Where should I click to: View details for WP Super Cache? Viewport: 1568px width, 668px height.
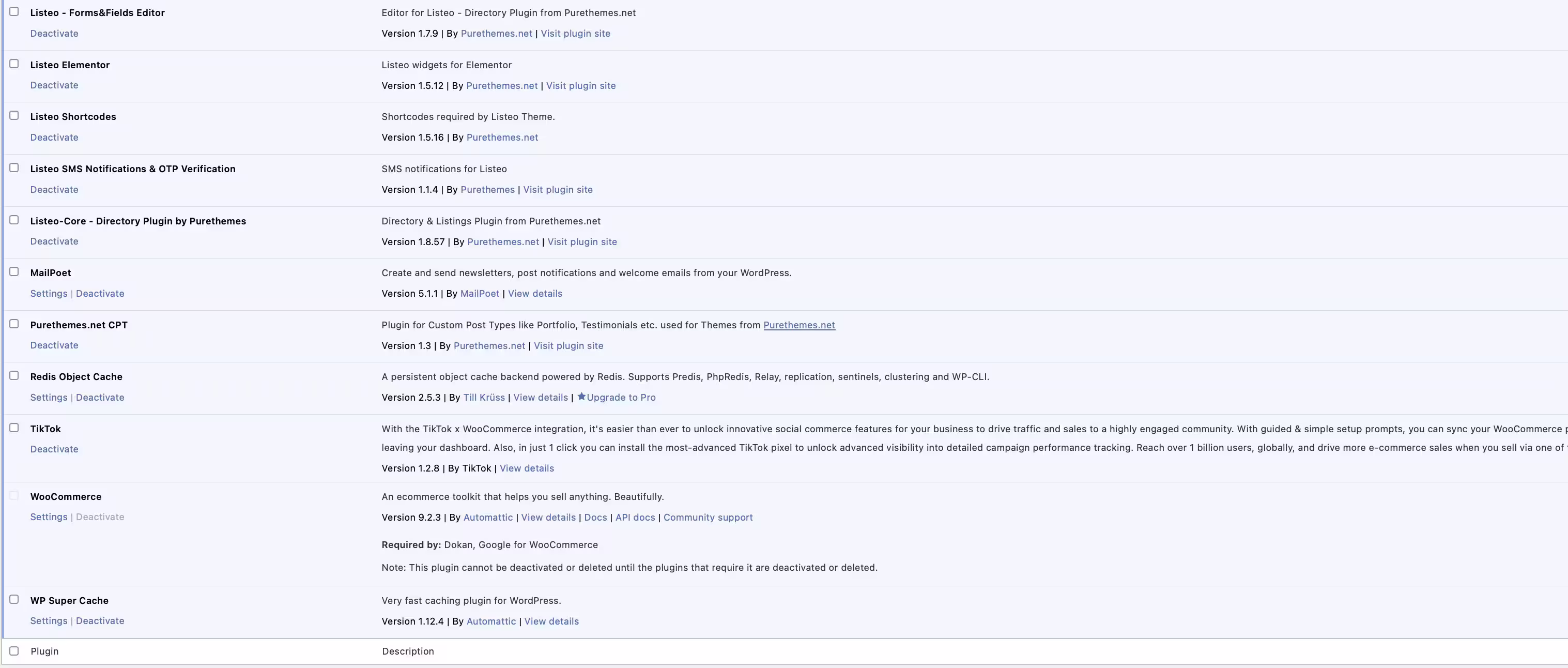coord(551,621)
